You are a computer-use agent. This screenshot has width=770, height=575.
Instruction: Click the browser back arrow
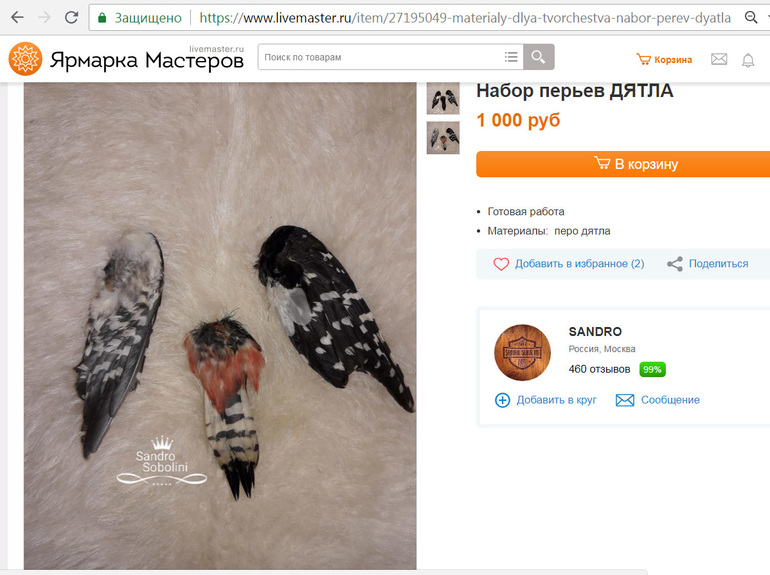(17, 18)
